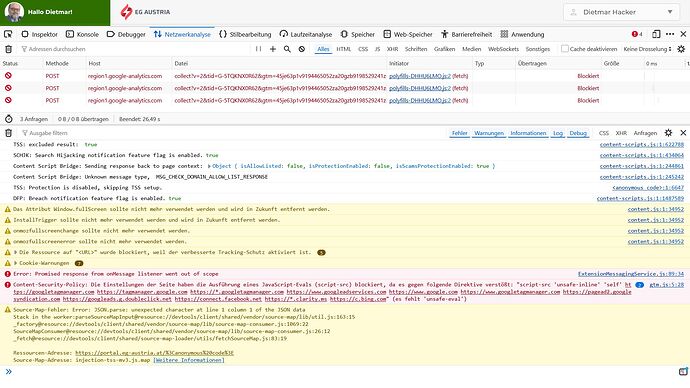690x388 pixels.
Task: Click the performance analysis stopwatch icon
Action: point(8,119)
